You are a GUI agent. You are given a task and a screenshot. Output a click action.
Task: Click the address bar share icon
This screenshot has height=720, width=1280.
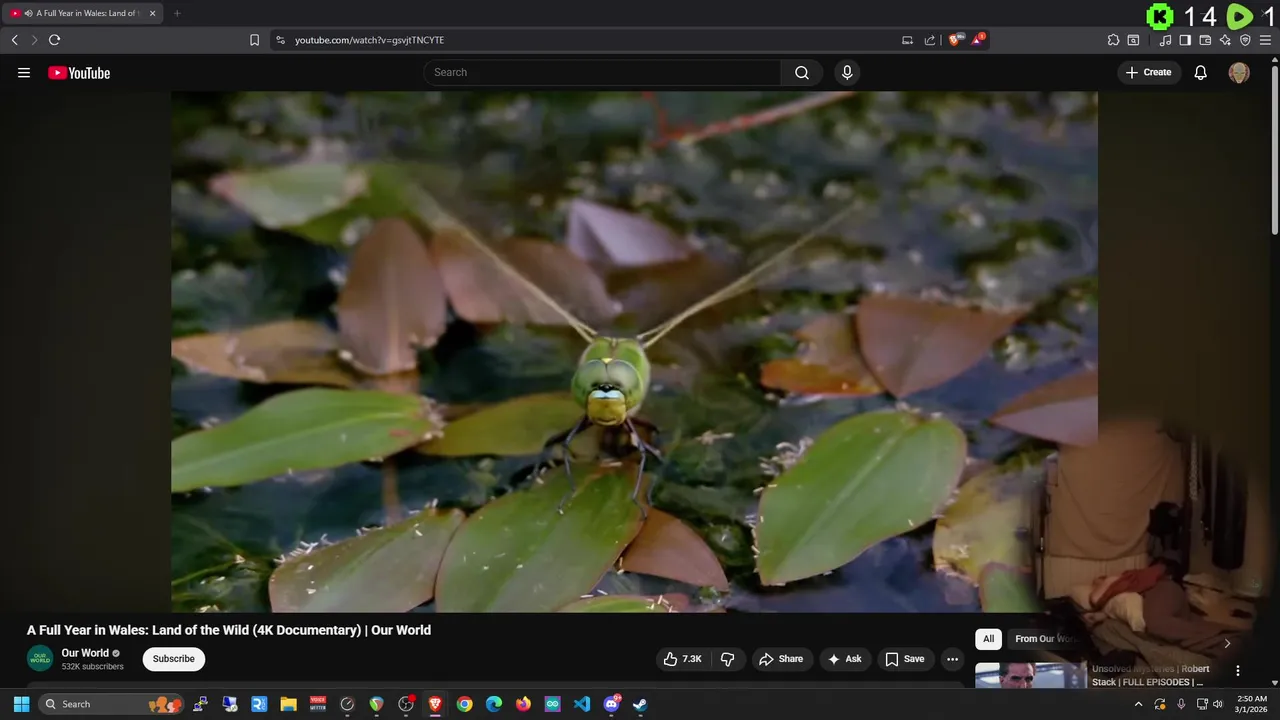pos(930,40)
